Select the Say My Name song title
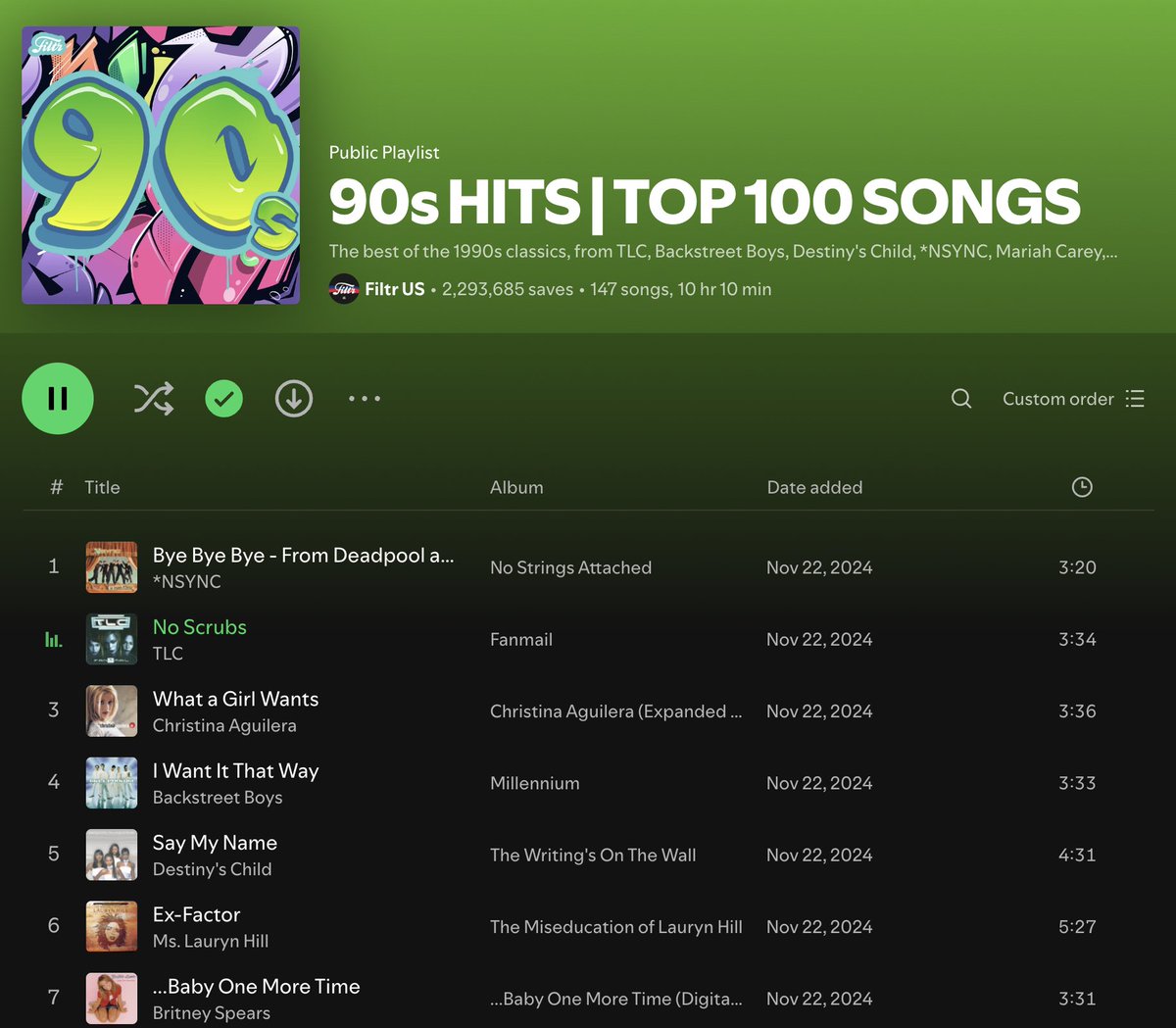 (215, 843)
